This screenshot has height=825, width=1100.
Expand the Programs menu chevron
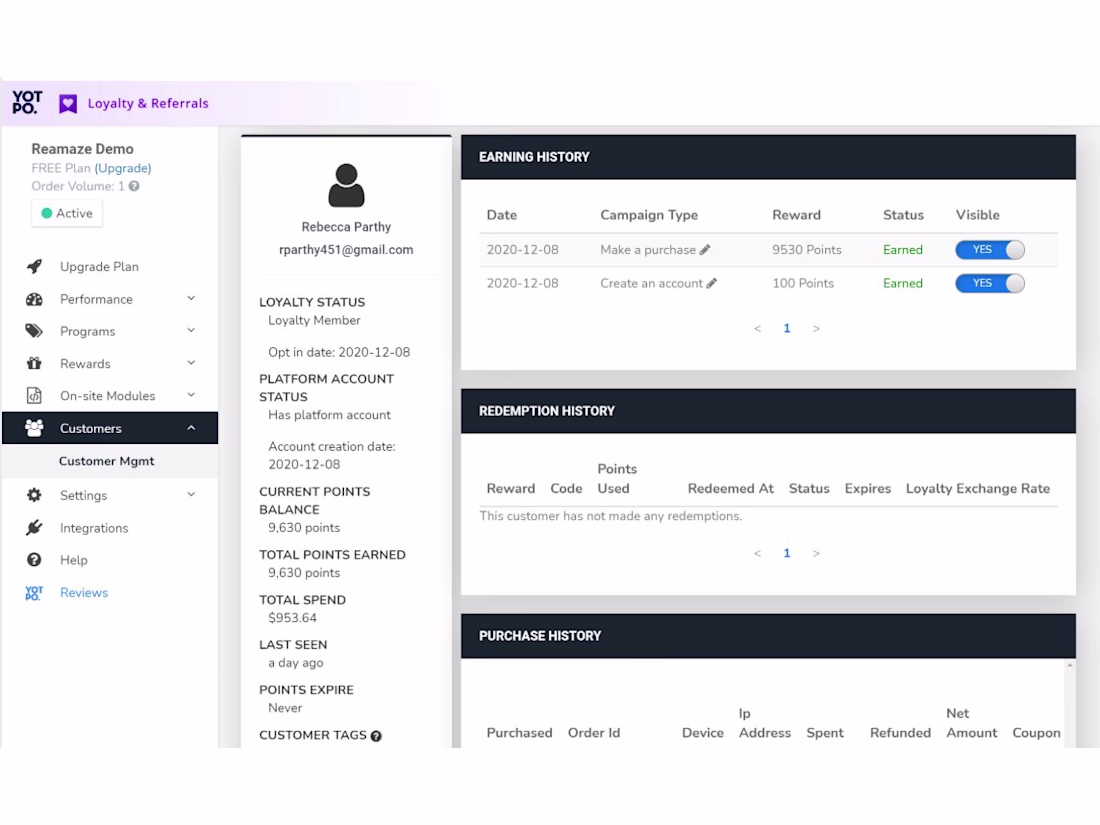coord(191,330)
